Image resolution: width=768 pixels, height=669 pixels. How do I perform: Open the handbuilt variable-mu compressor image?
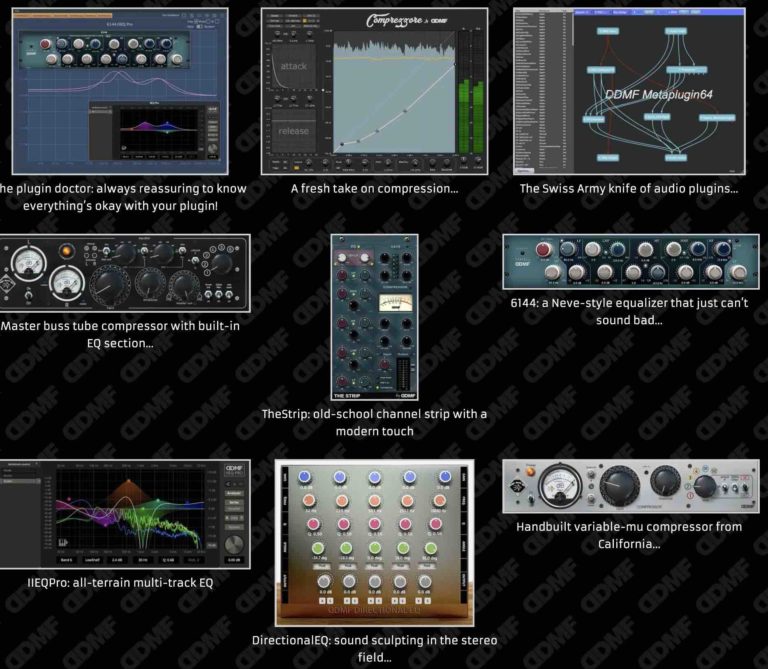631,486
